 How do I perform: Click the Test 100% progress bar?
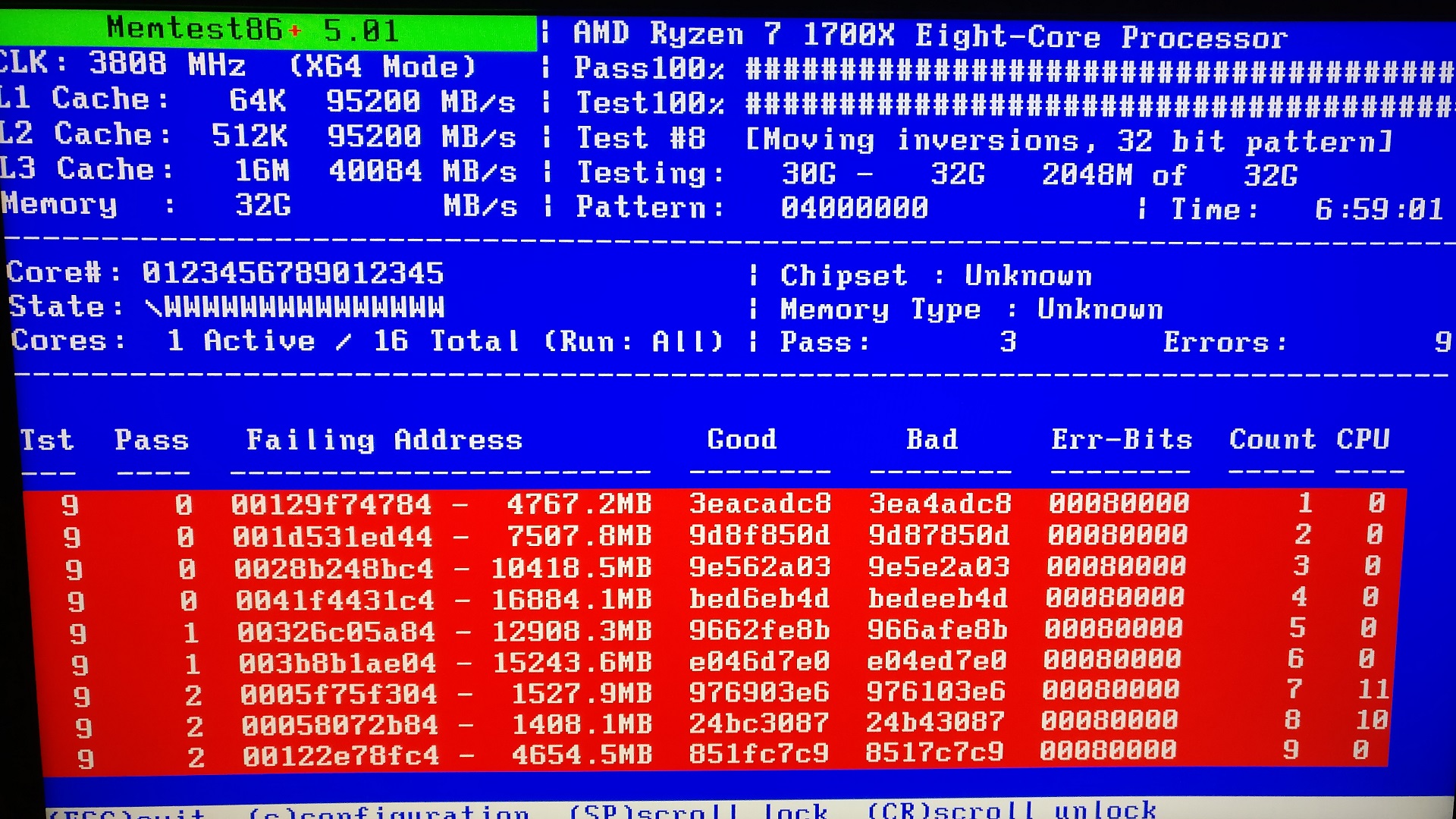click(x=1098, y=105)
